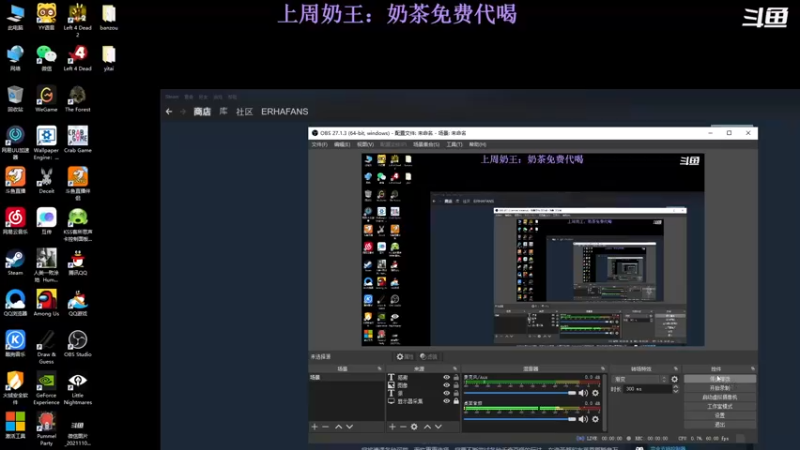The width and height of the screenshot is (800, 450).
Task: Open OBS 文件(F) menu
Action: coord(319,144)
